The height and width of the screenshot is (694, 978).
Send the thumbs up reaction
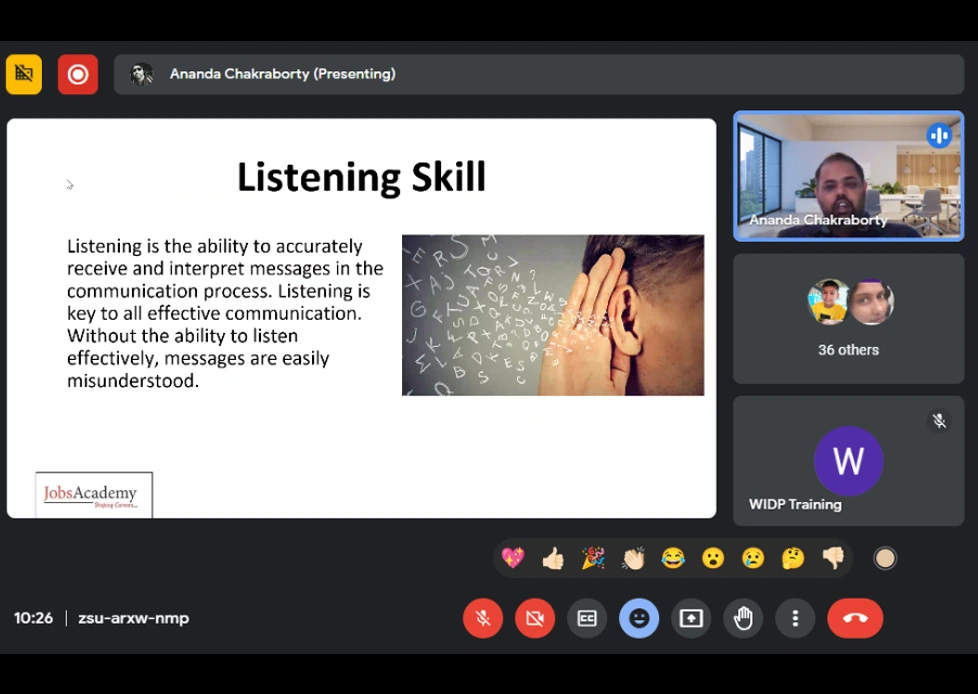[553, 557]
